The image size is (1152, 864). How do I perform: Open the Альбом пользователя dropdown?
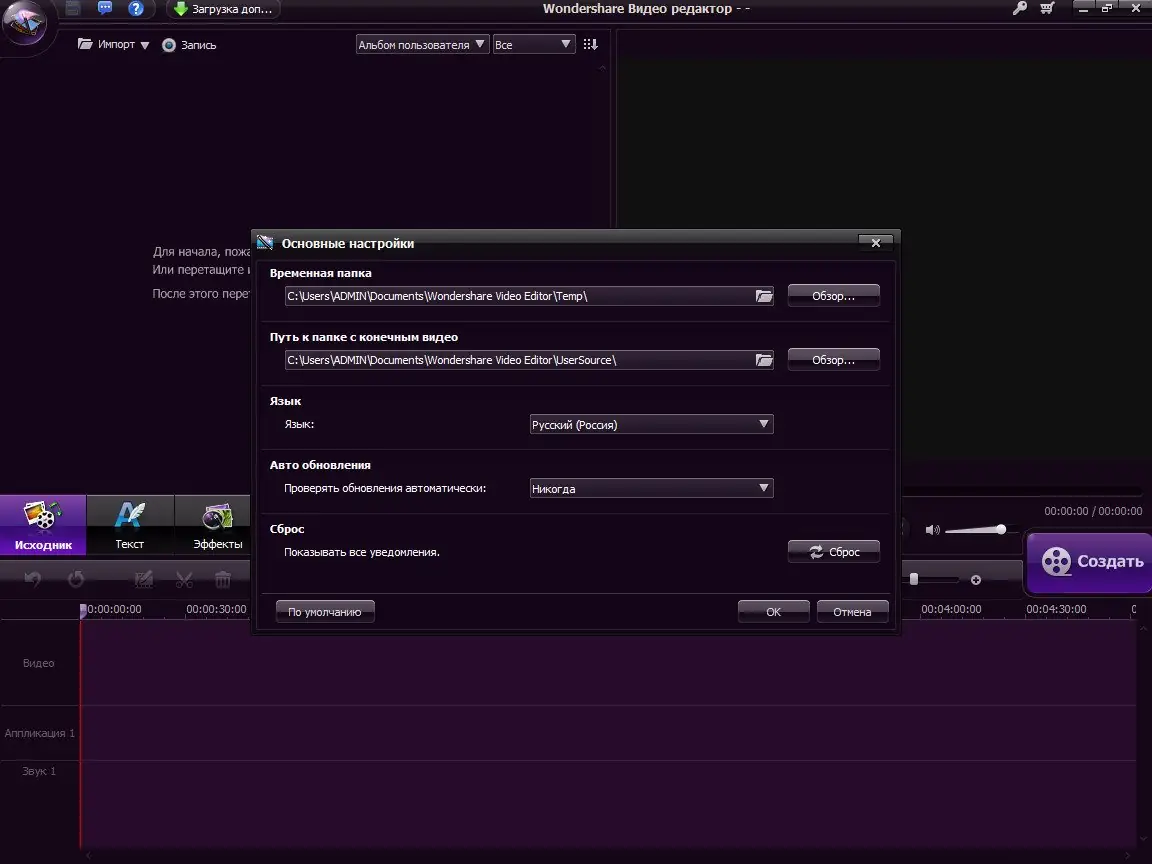coord(421,44)
